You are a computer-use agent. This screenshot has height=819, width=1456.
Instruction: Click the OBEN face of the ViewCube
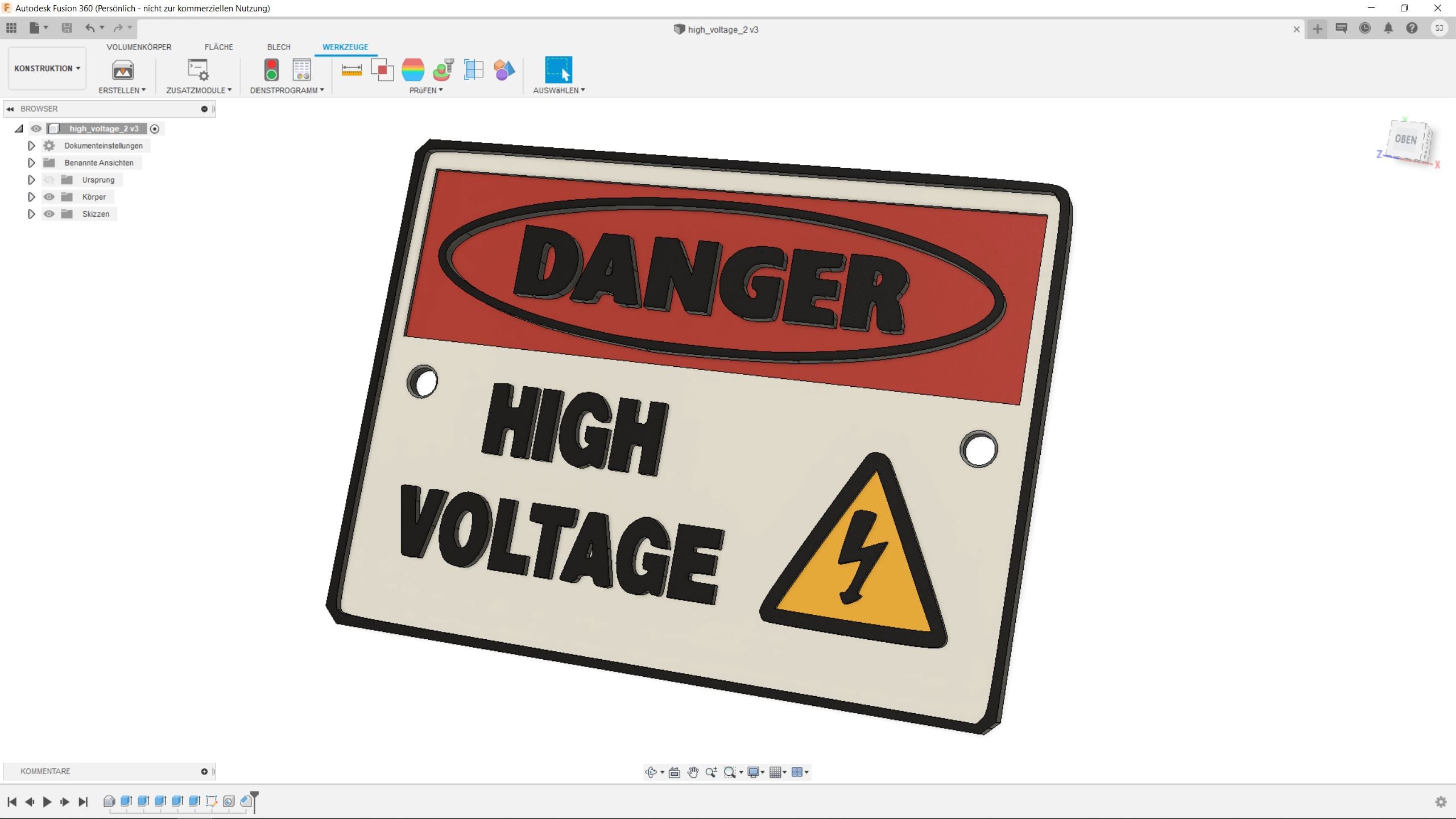(1405, 139)
